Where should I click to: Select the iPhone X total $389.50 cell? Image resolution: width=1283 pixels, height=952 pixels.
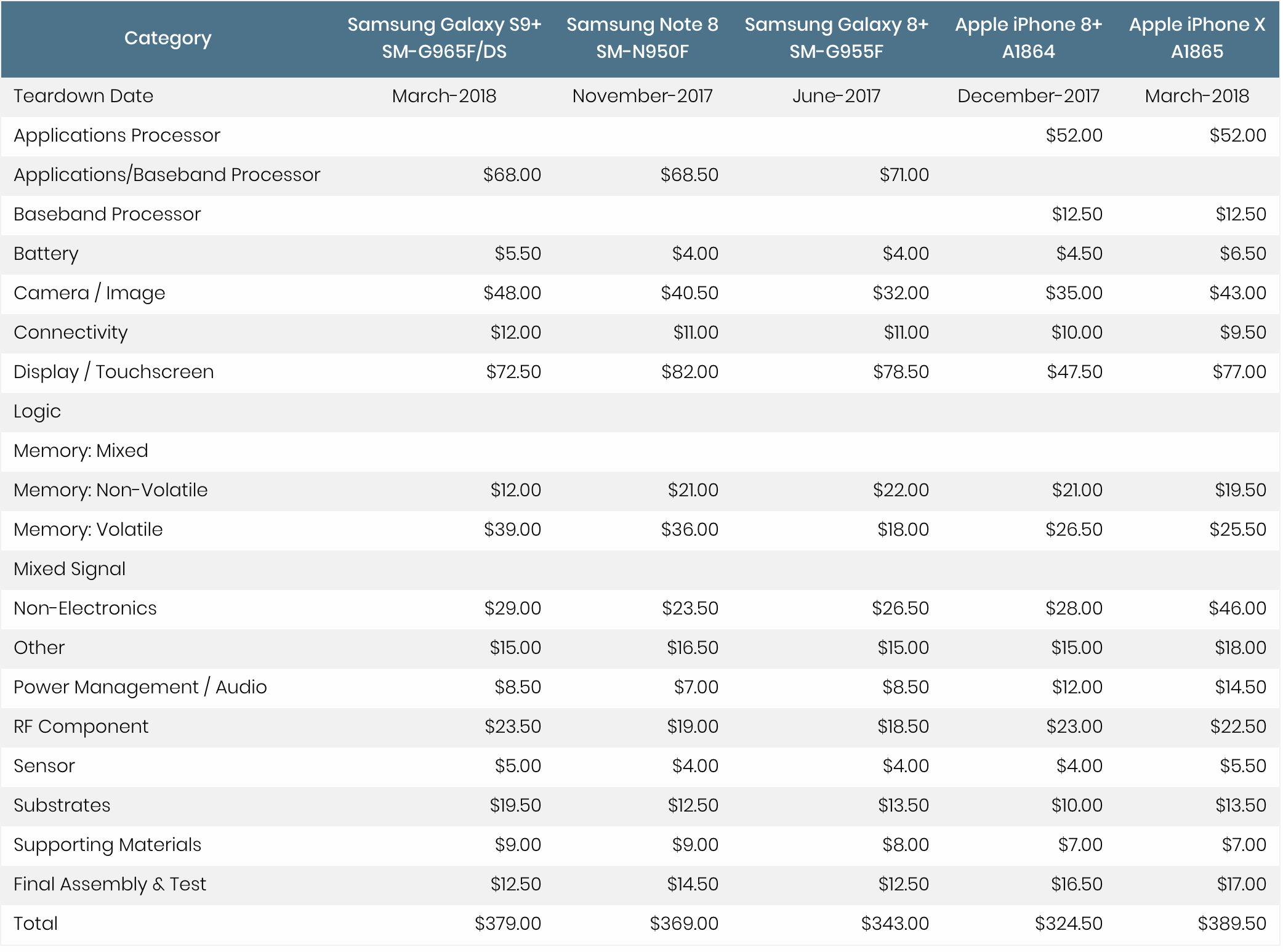[1232, 924]
